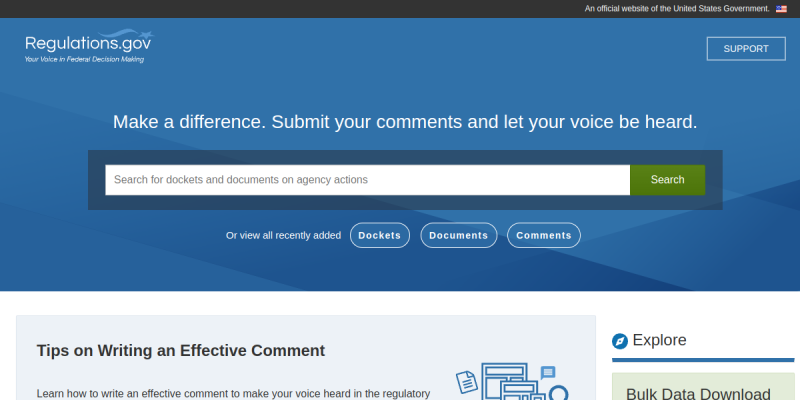This screenshot has height=400, width=800.
Task: Focus the dockets and documents search field
Action: (x=367, y=180)
